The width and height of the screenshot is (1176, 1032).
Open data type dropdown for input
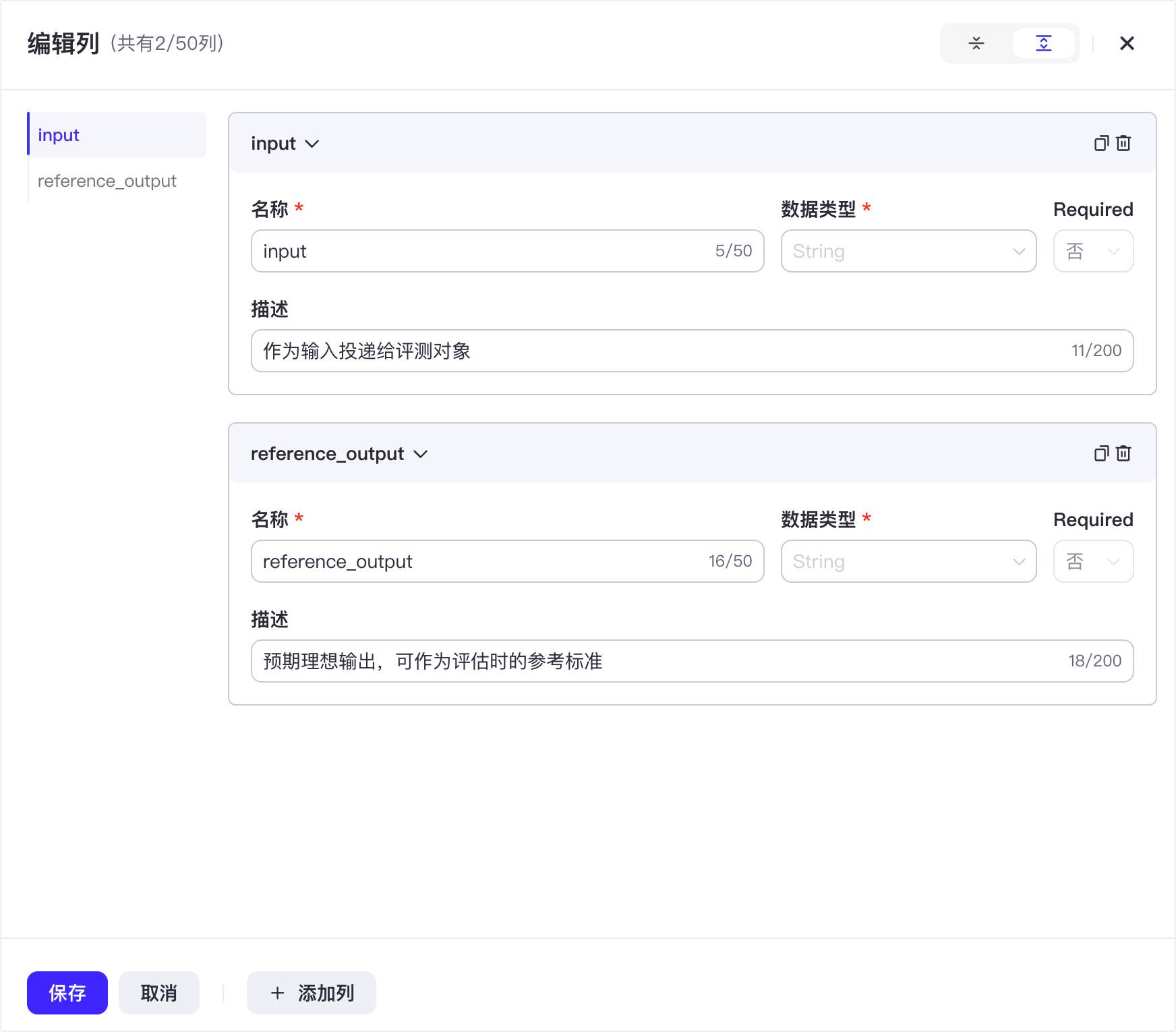(908, 252)
